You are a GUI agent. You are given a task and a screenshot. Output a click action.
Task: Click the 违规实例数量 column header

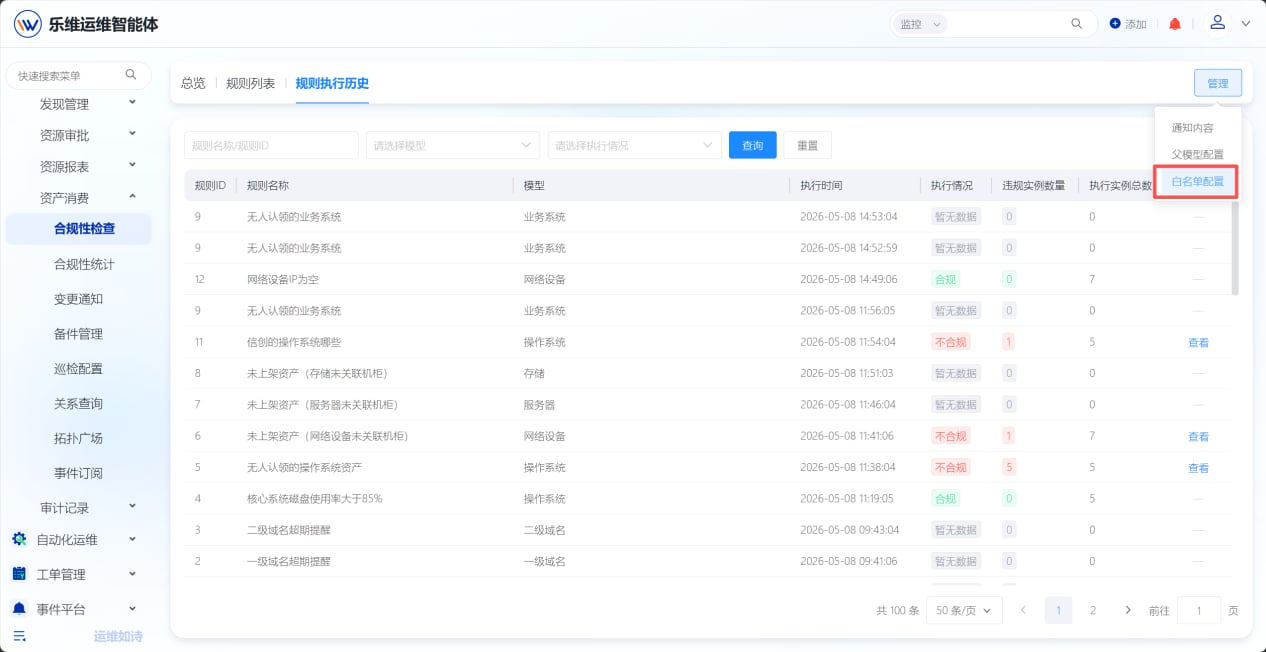1034,185
